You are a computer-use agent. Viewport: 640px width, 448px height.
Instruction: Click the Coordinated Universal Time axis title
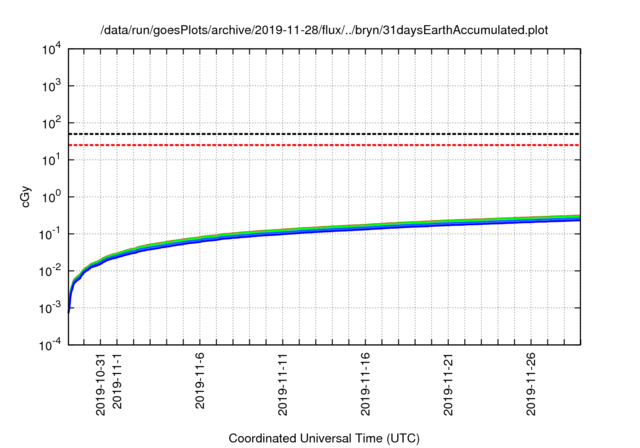(325, 437)
